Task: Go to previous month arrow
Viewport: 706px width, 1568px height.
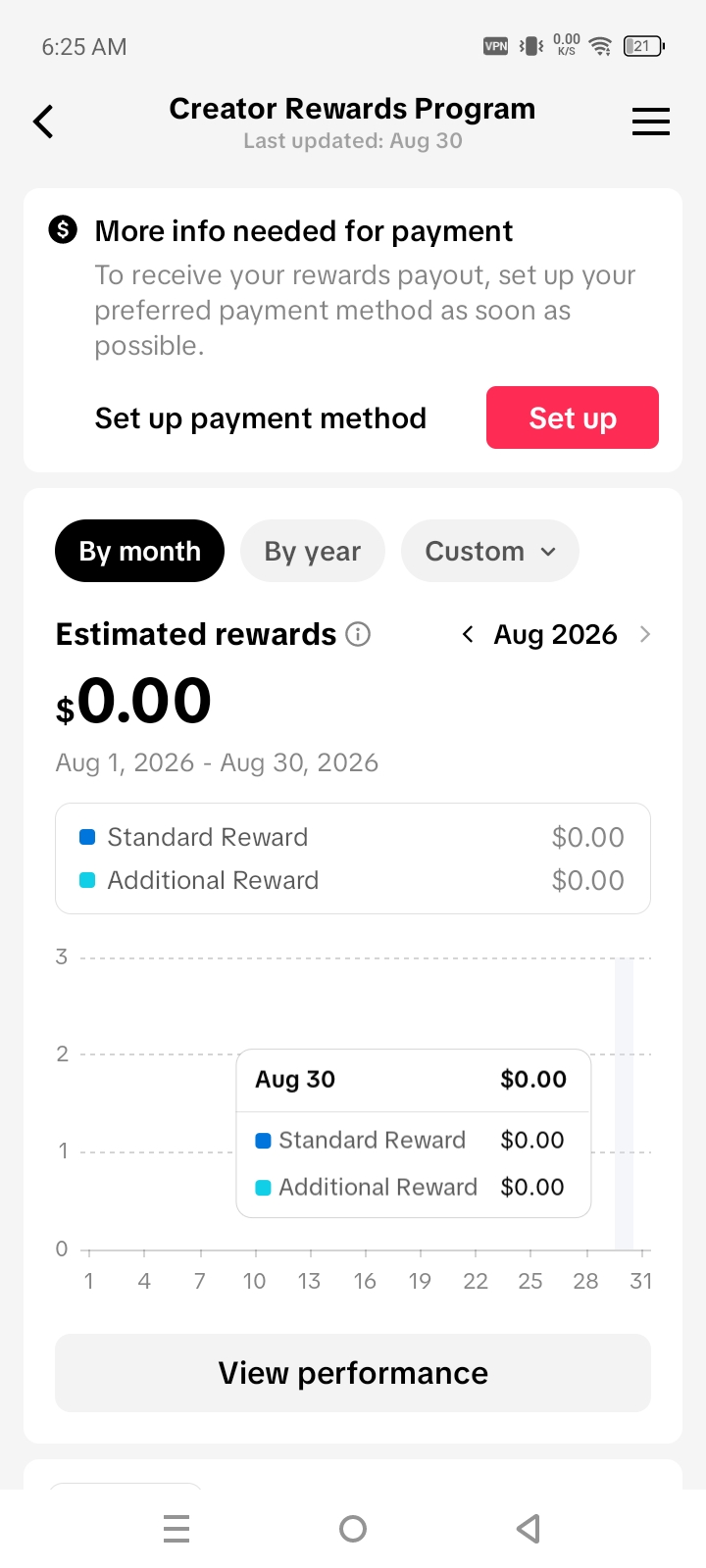Action: pos(468,634)
